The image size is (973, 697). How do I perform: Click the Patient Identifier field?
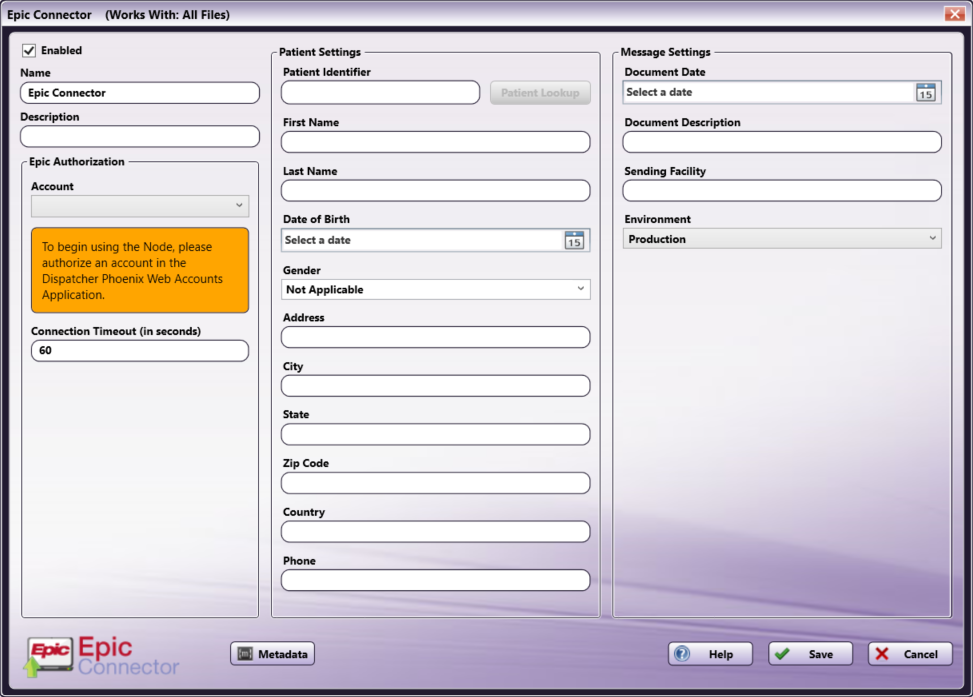click(x=380, y=92)
